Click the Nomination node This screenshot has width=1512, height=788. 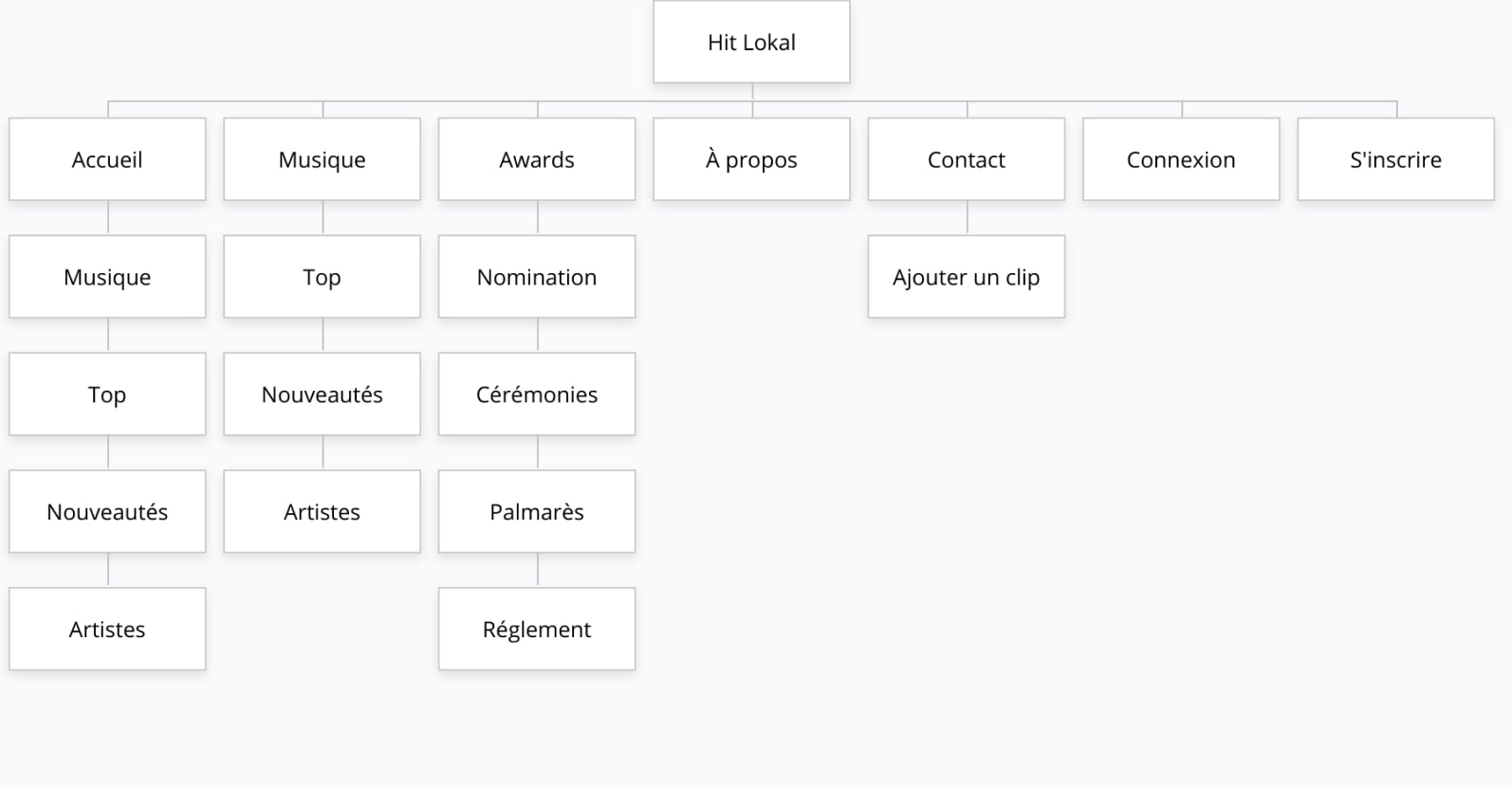537,277
